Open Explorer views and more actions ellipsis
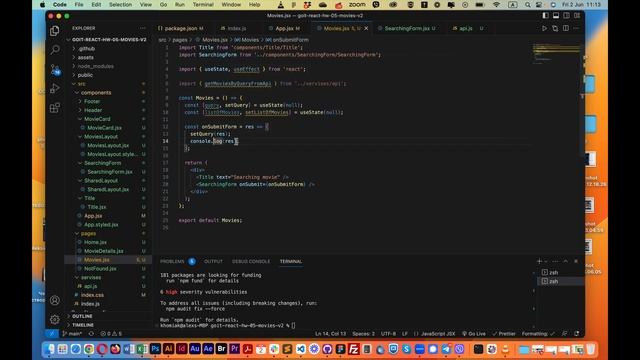The width and height of the screenshot is (640, 360). pos(142,28)
